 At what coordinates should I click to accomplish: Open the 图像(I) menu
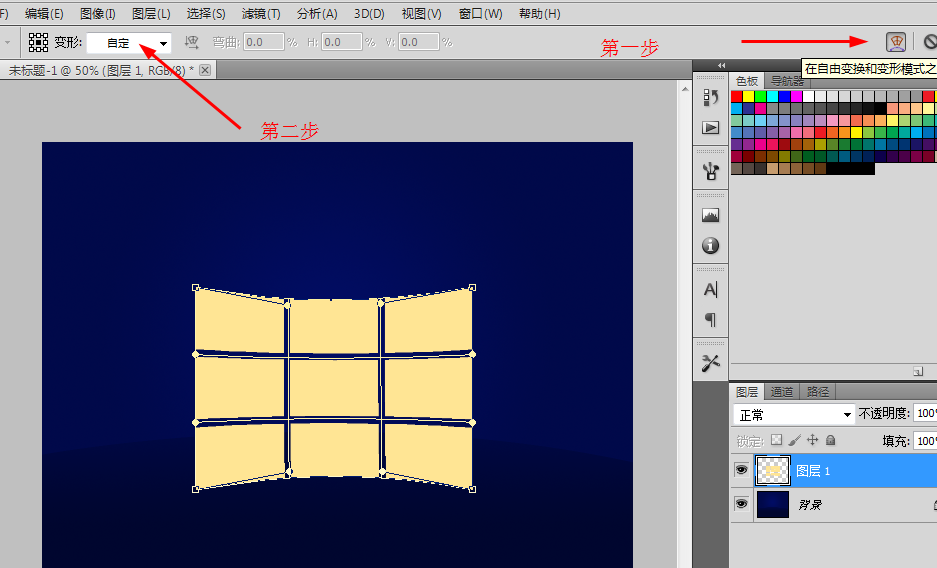(97, 13)
